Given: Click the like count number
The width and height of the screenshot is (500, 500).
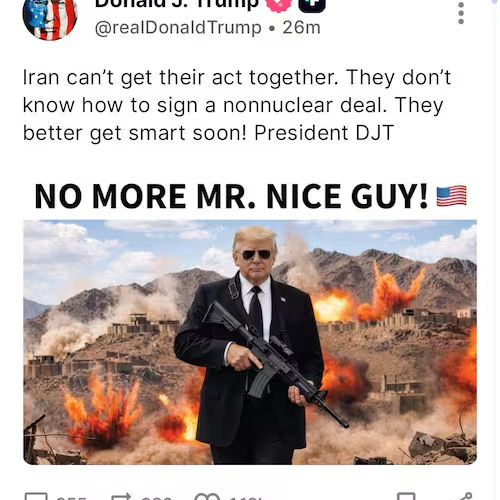Looking at the screenshot, I should pyautogui.click(x=244, y=498).
